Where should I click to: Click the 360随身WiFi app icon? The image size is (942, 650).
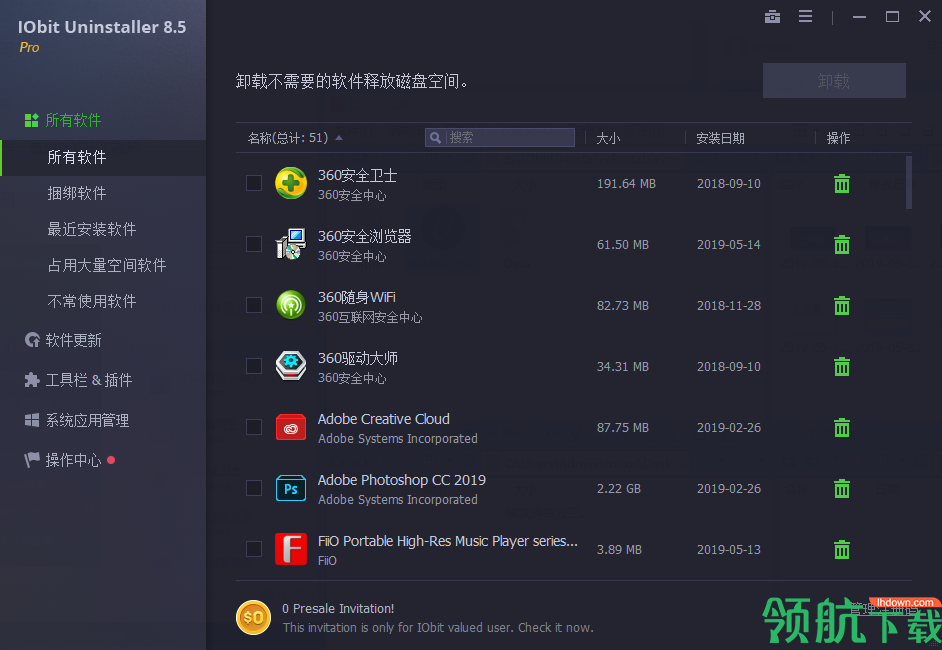coord(291,305)
